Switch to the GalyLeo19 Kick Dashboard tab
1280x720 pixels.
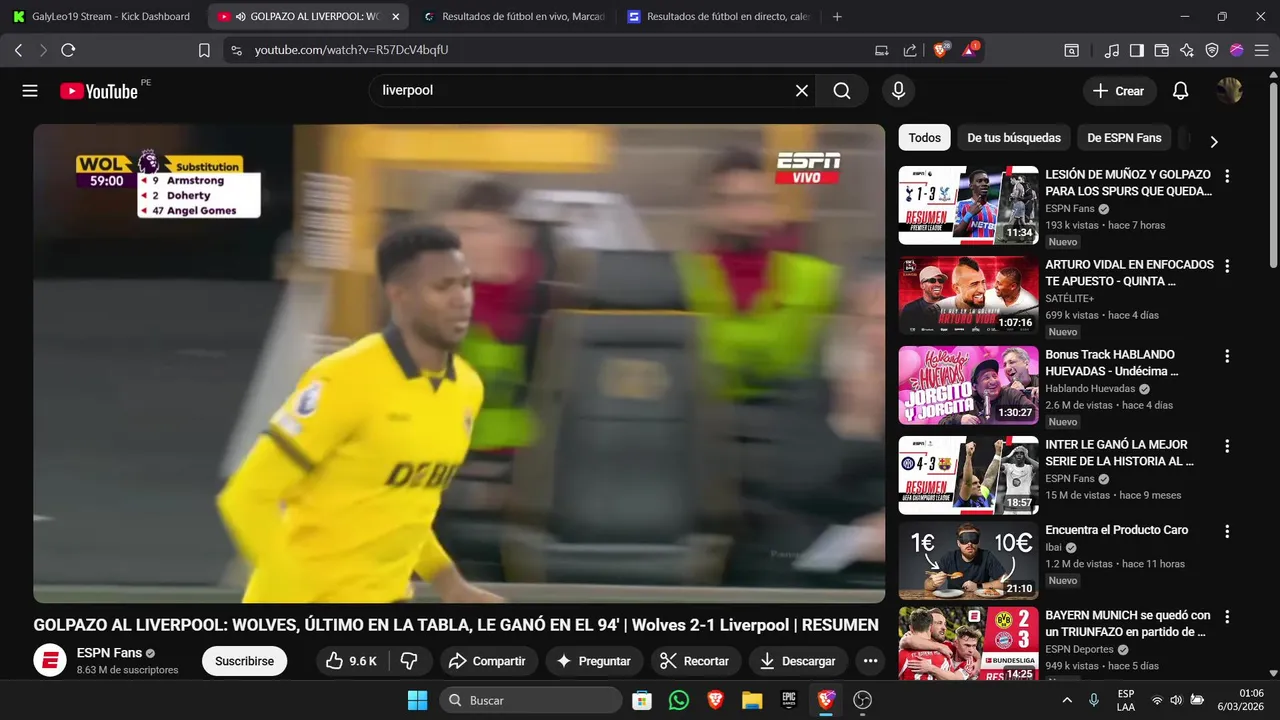tap(104, 16)
